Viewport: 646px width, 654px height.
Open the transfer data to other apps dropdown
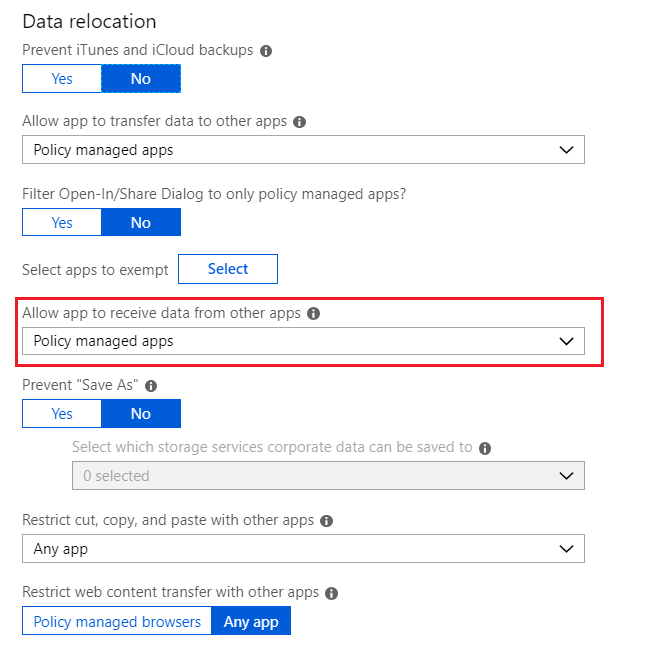(303, 150)
